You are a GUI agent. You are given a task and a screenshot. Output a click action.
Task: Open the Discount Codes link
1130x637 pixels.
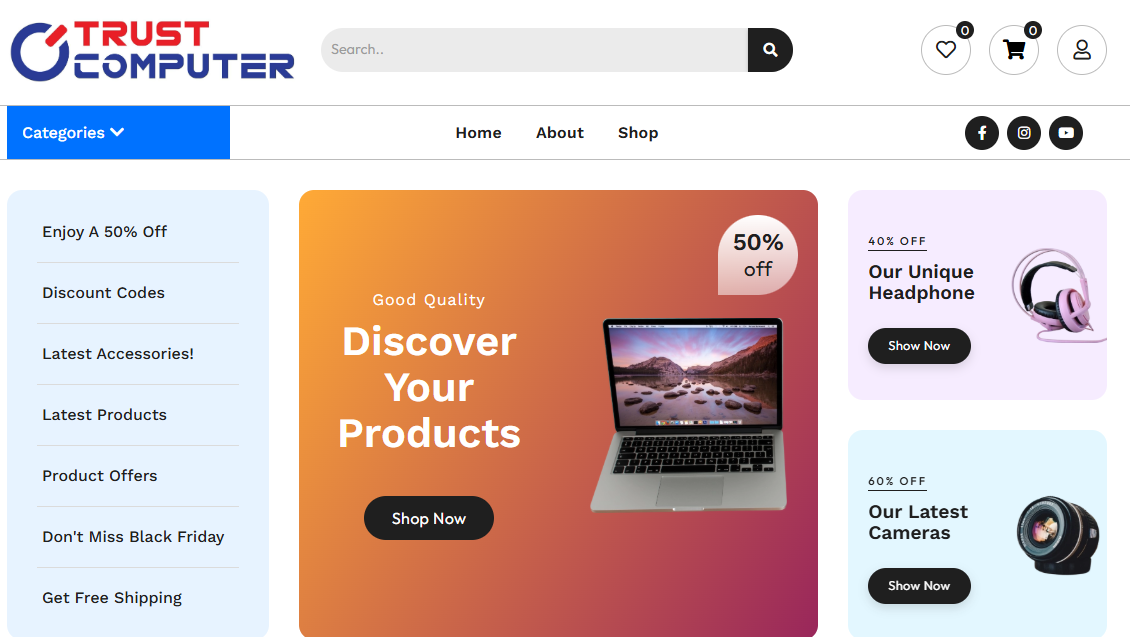103,293
